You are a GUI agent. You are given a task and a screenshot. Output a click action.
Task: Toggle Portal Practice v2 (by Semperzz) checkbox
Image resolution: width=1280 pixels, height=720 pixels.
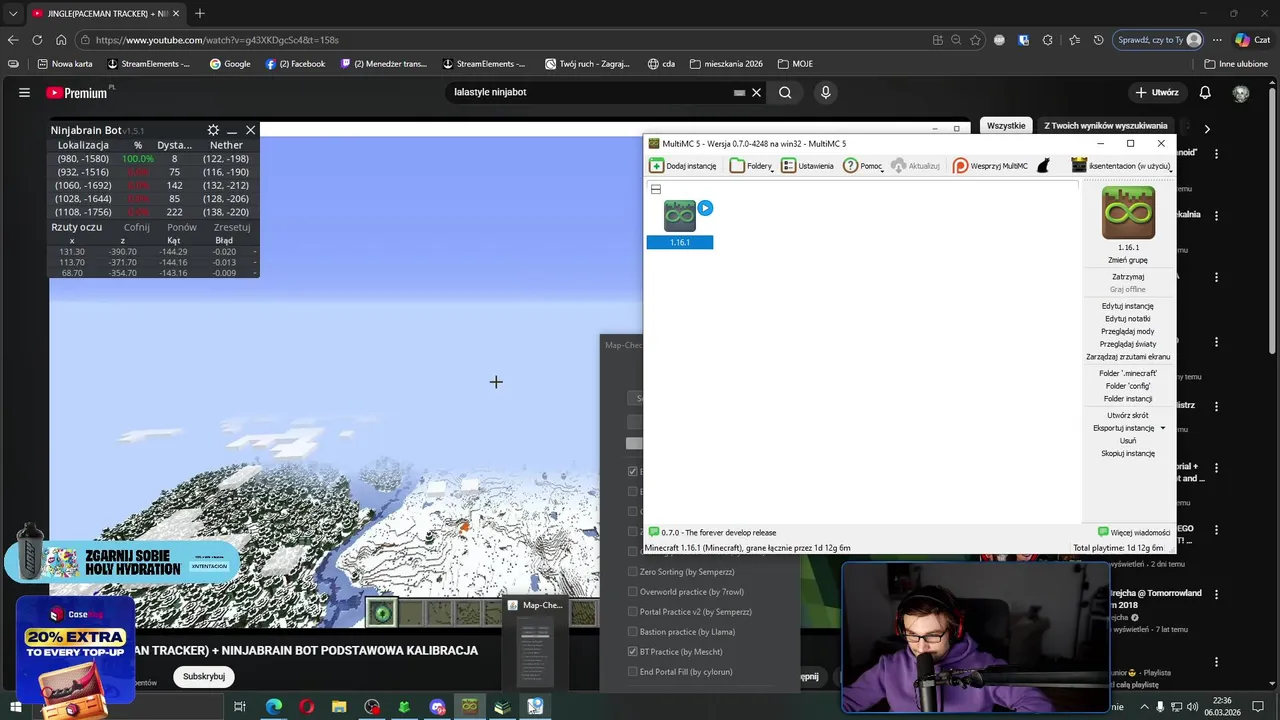[632, 612]
